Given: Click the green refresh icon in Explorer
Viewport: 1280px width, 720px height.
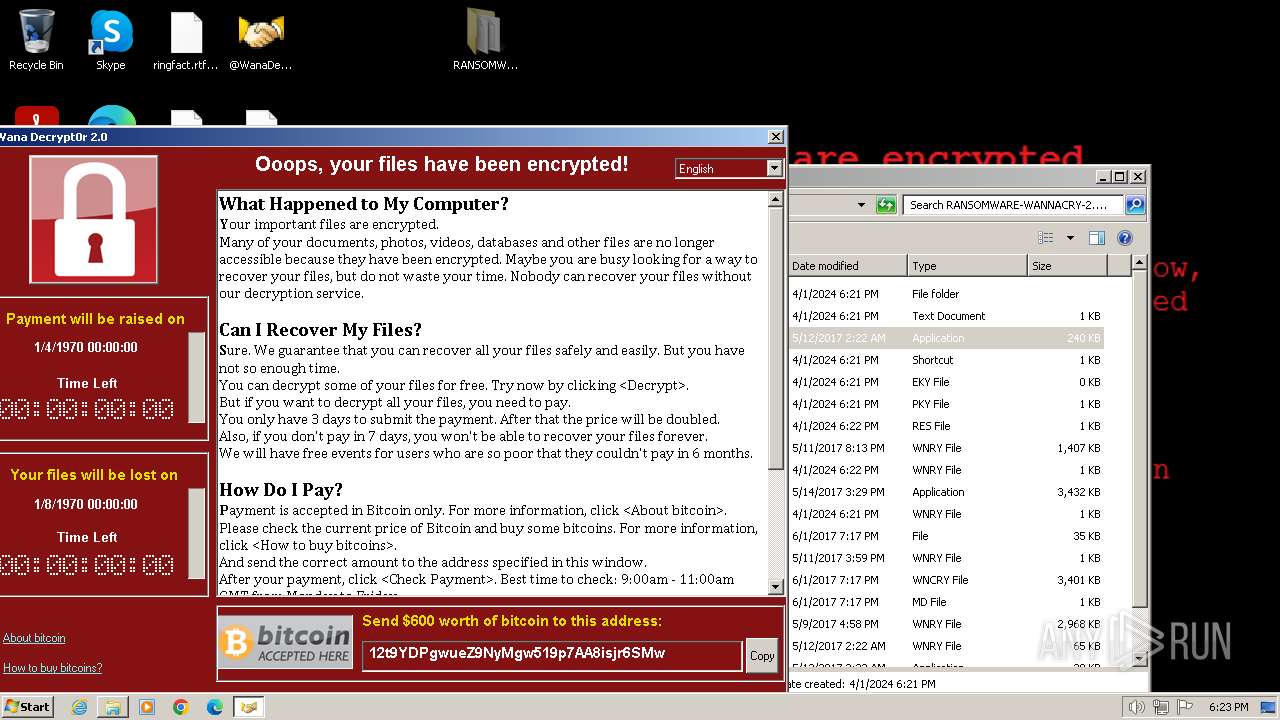Looking at the screenshot, I should tap(886, 205).
